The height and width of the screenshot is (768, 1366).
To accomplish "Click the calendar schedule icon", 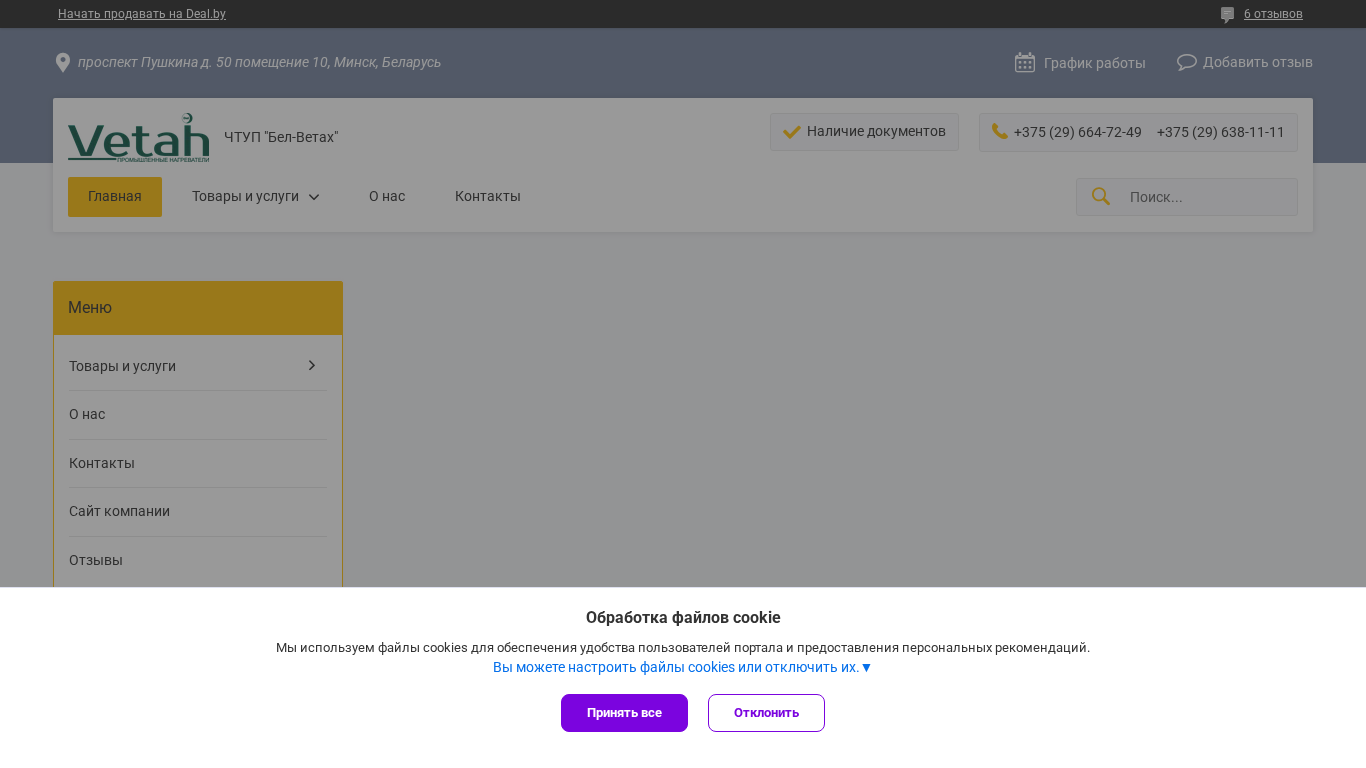I will pos(1025,62).
